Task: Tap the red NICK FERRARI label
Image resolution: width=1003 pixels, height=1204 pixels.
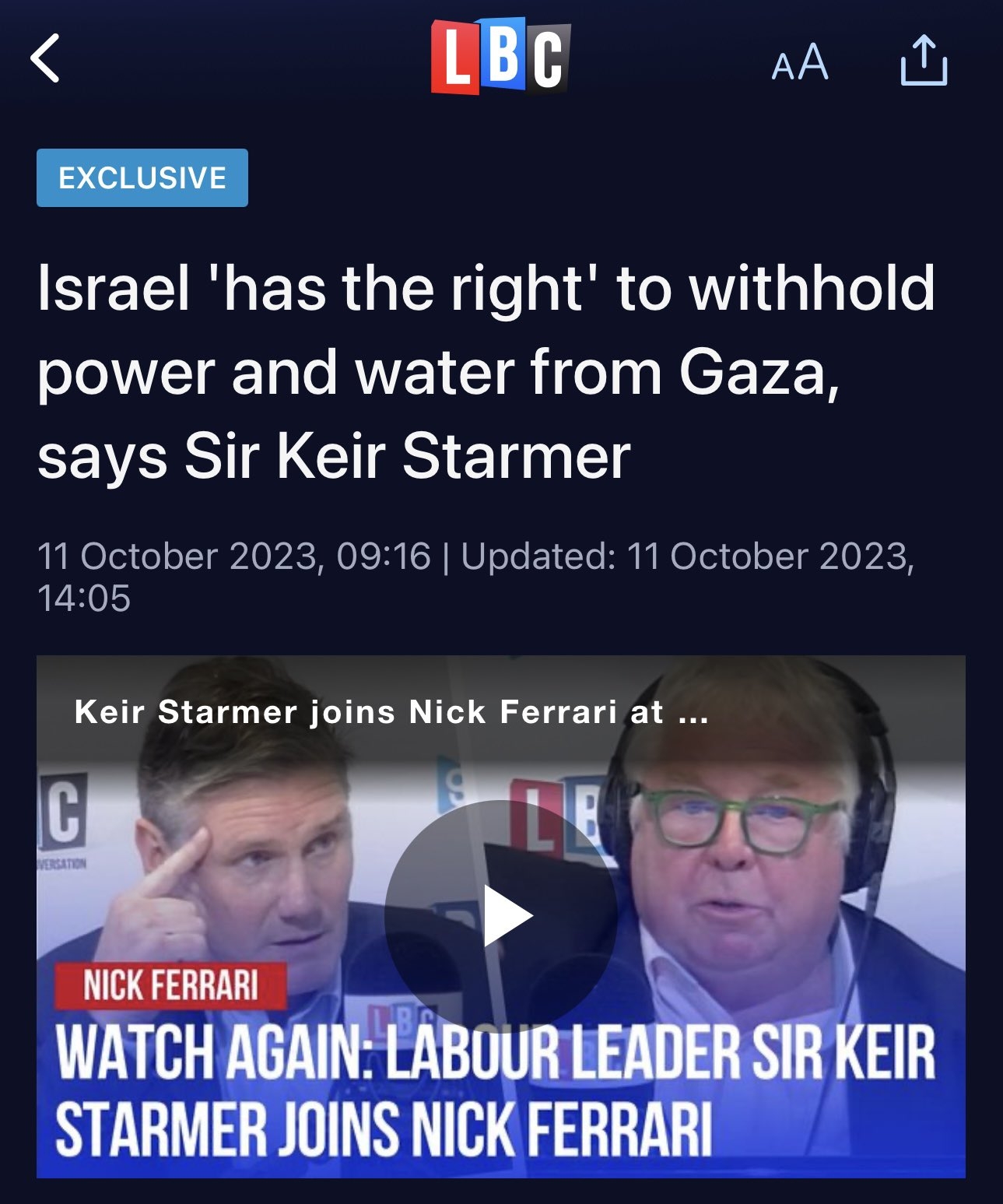Action: click(170, 986)
